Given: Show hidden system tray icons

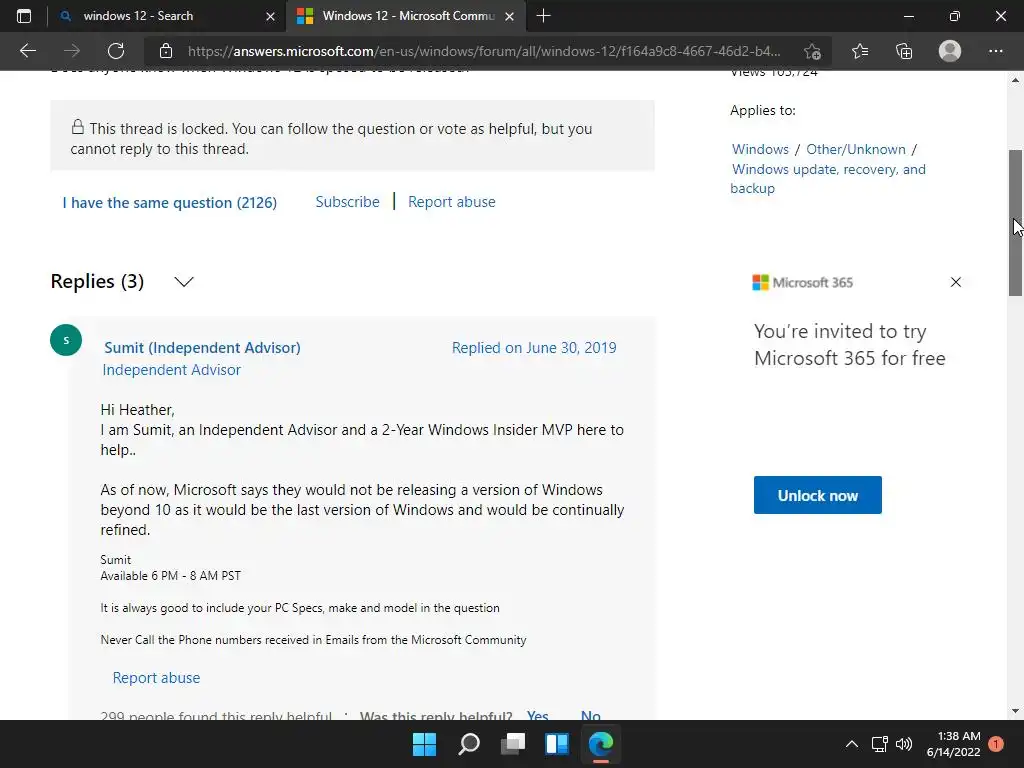Looking at the screenshot, I should [852, 744].
